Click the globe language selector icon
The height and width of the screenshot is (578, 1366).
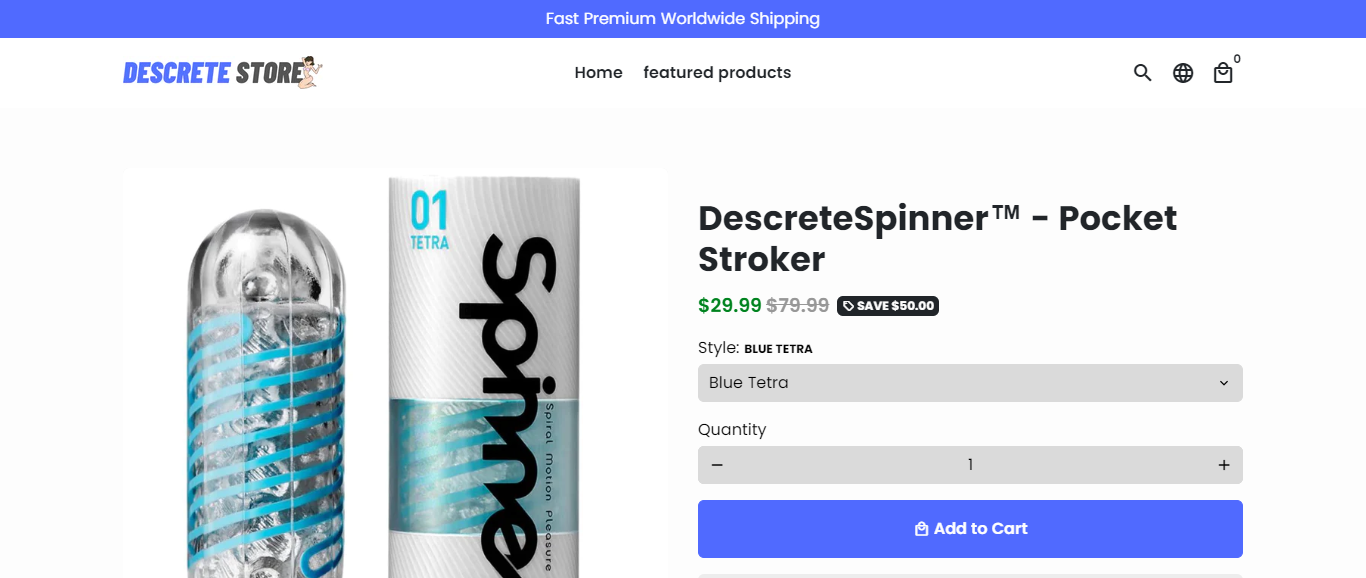[1183, 72]
